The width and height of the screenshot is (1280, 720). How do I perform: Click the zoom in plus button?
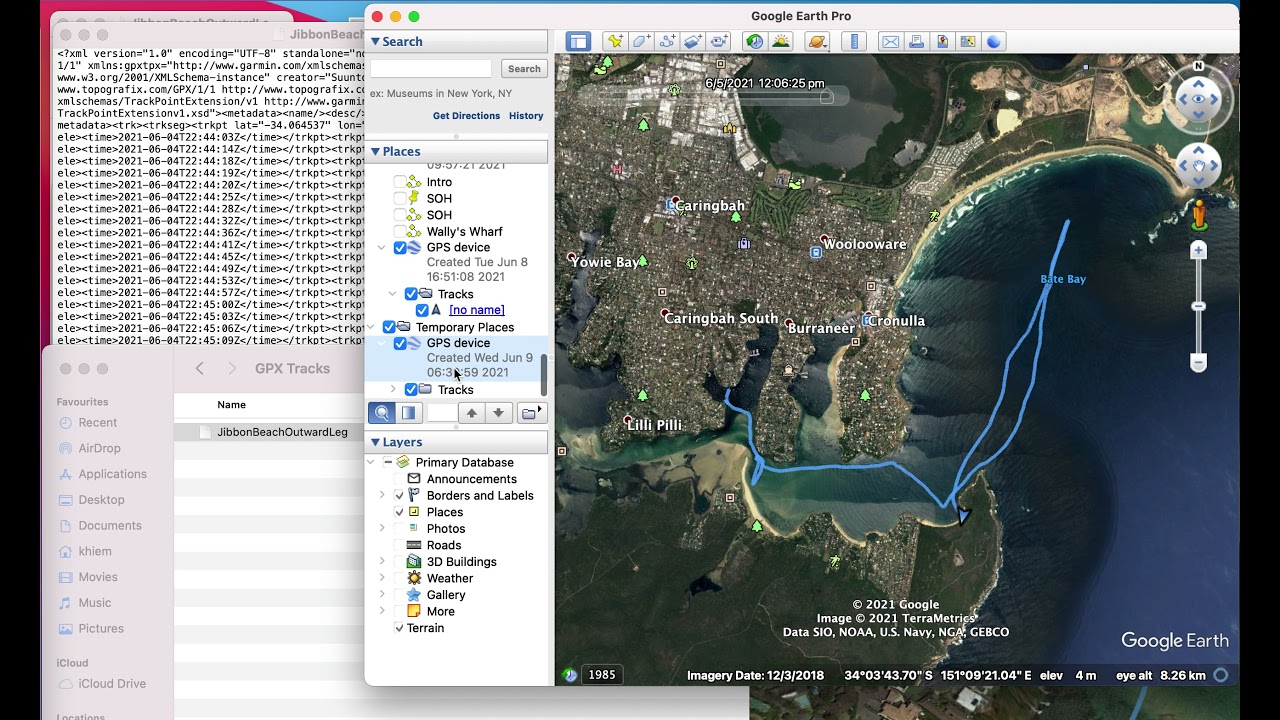[1198, 251]
